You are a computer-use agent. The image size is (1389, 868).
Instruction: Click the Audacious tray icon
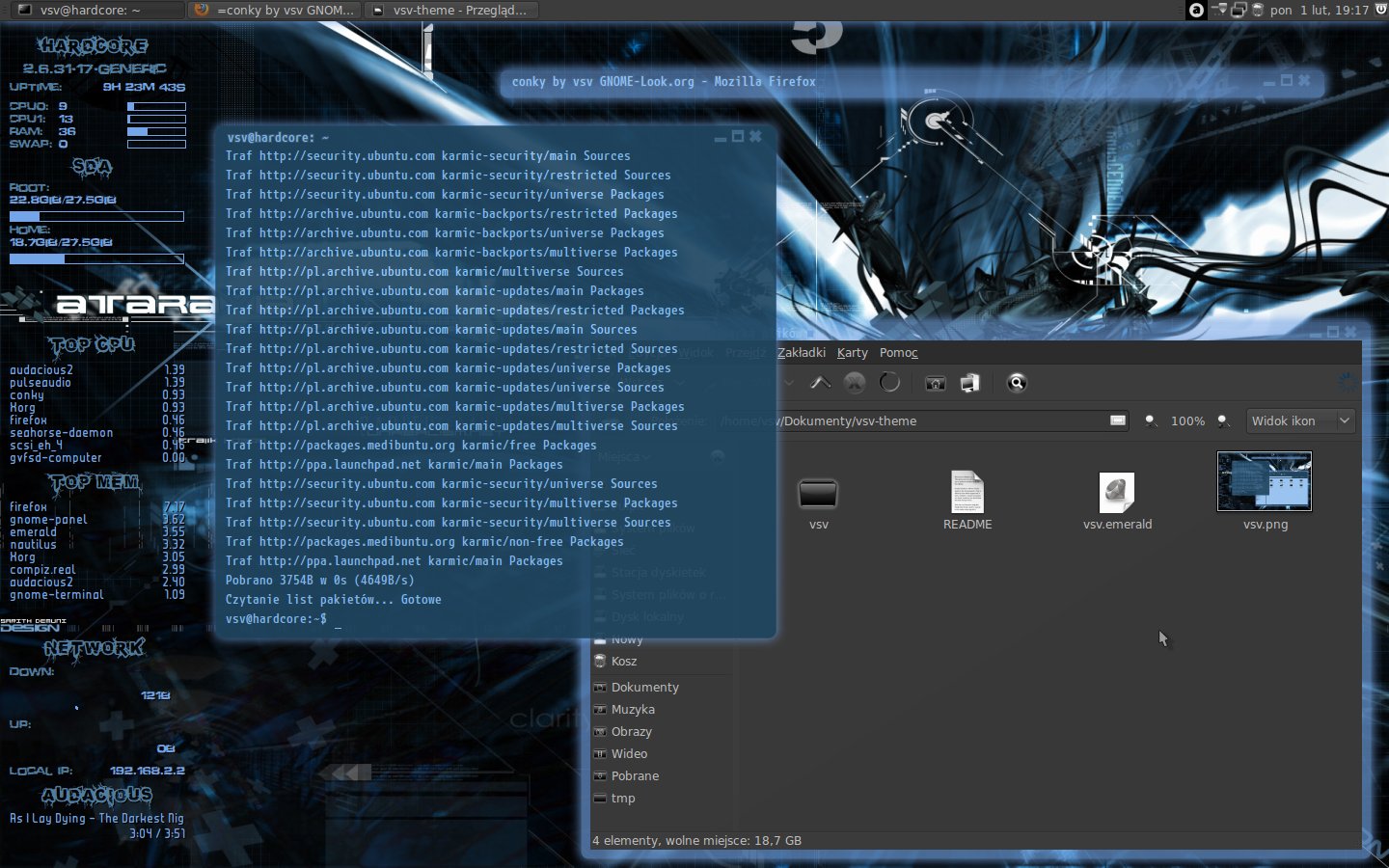pyautogui.click(x=1196, y=10)
